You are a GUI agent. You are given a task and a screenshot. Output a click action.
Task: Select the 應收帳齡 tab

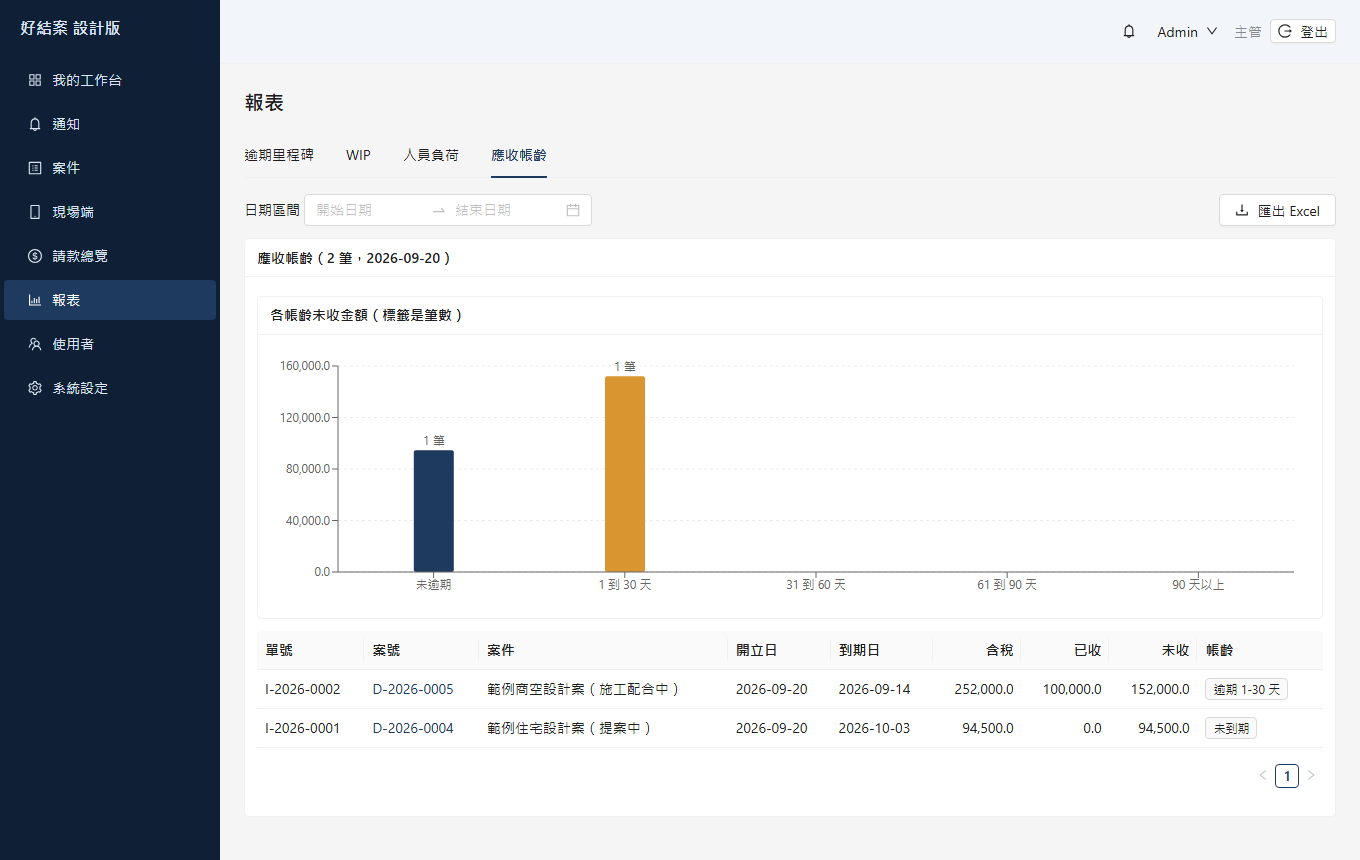(519, 155)
